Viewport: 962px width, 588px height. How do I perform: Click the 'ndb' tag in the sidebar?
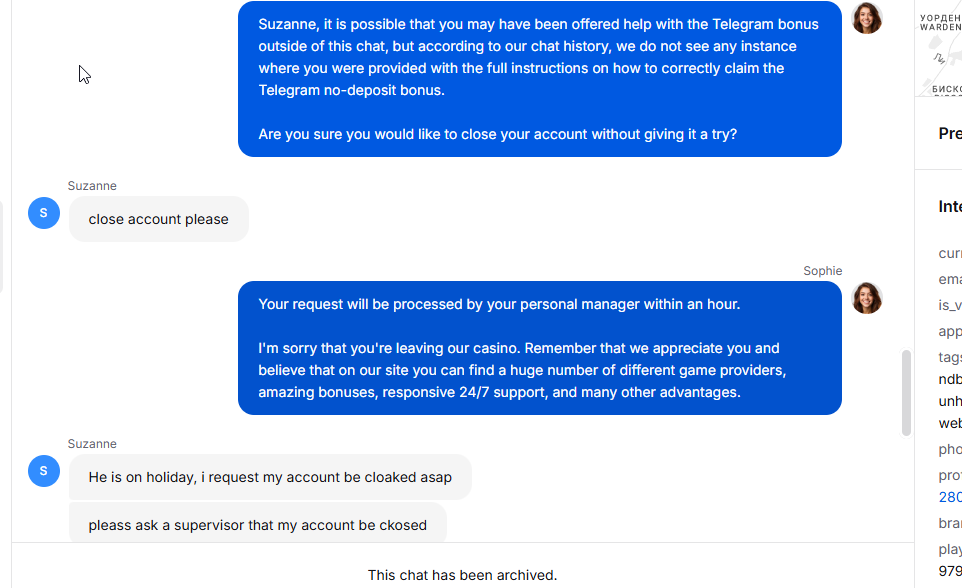click(950, 379)
